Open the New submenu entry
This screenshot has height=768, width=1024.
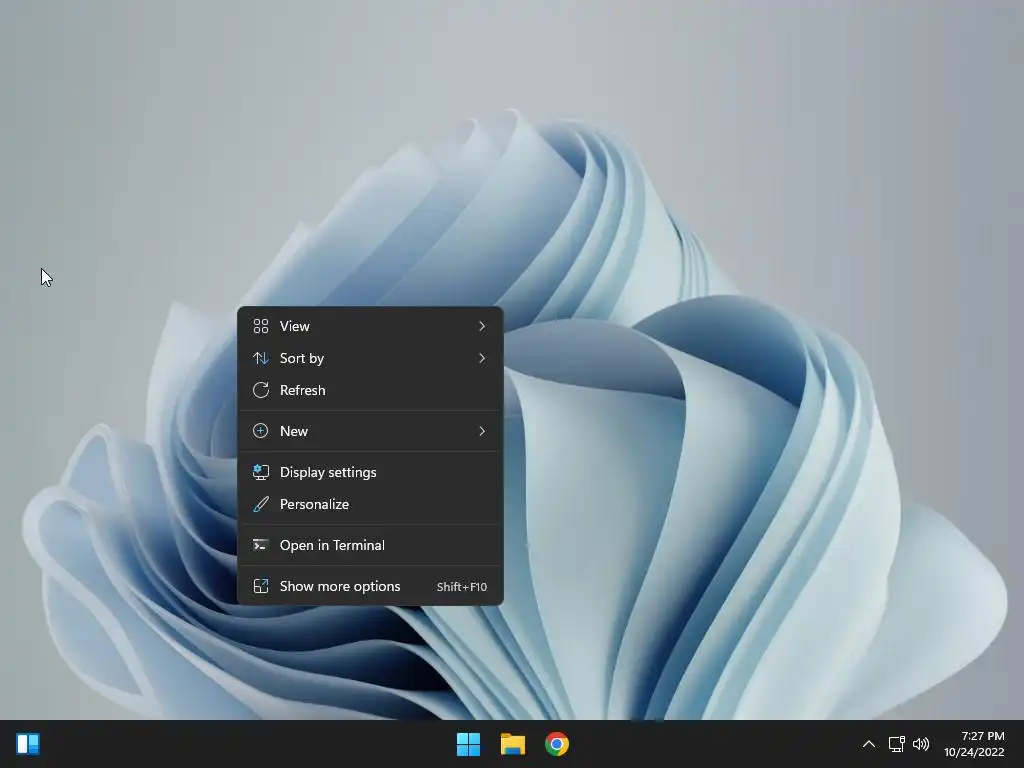[x=370, y=431]
